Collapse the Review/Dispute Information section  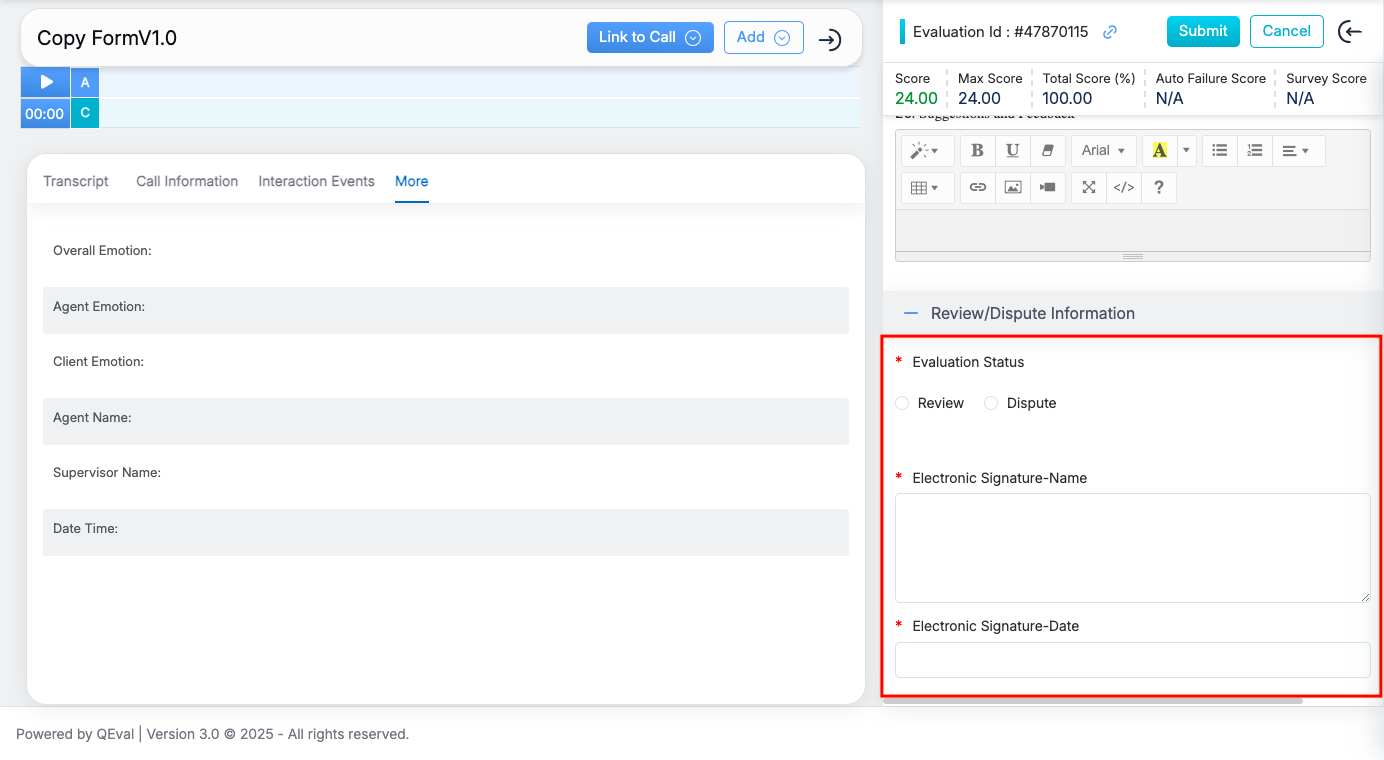910,313
